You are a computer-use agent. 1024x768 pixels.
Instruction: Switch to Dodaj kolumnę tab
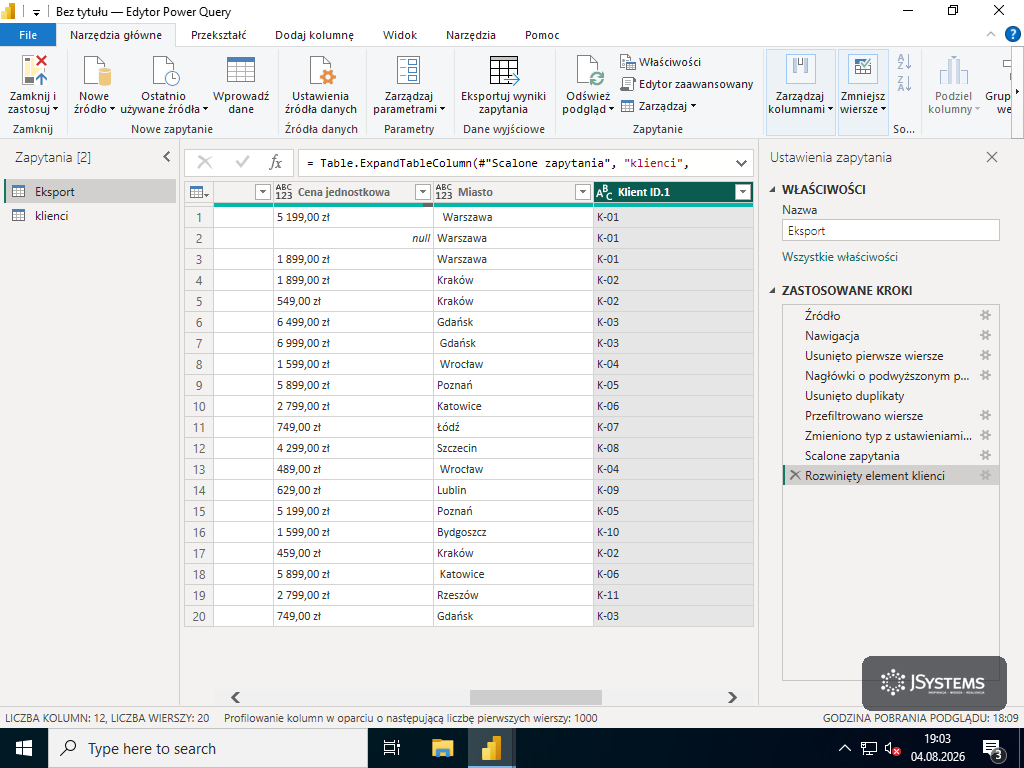(x=314, y=35)
